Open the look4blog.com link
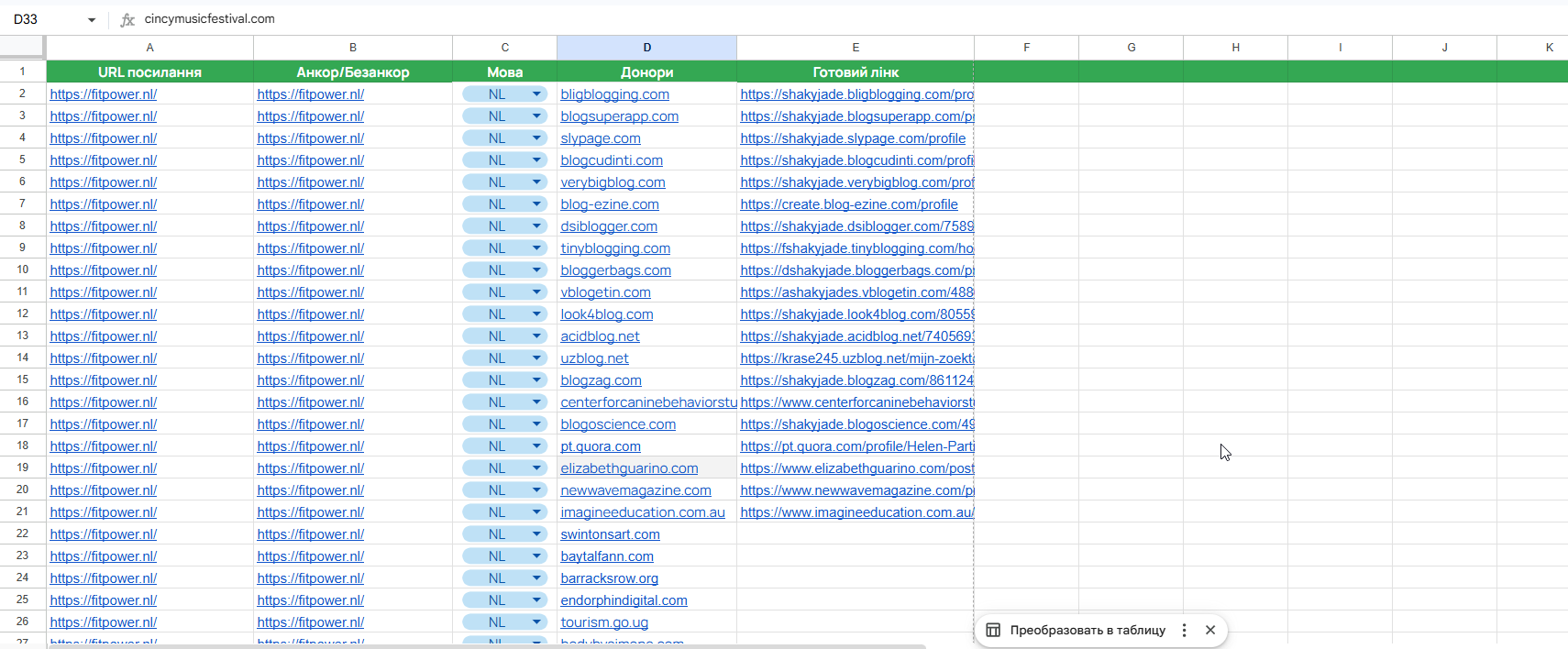Image resolution: width=1568 pixels, height=649 pixels. point(607,314)
